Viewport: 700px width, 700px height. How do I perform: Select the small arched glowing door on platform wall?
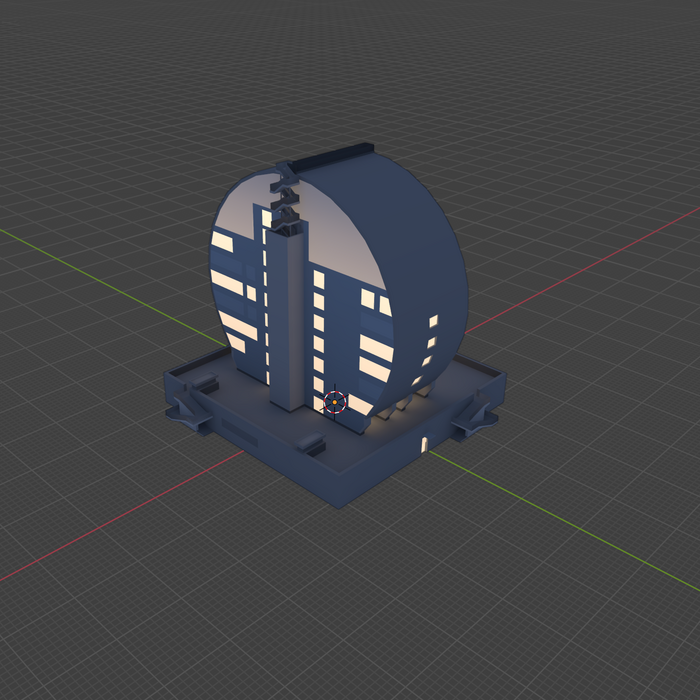[424, 444]
